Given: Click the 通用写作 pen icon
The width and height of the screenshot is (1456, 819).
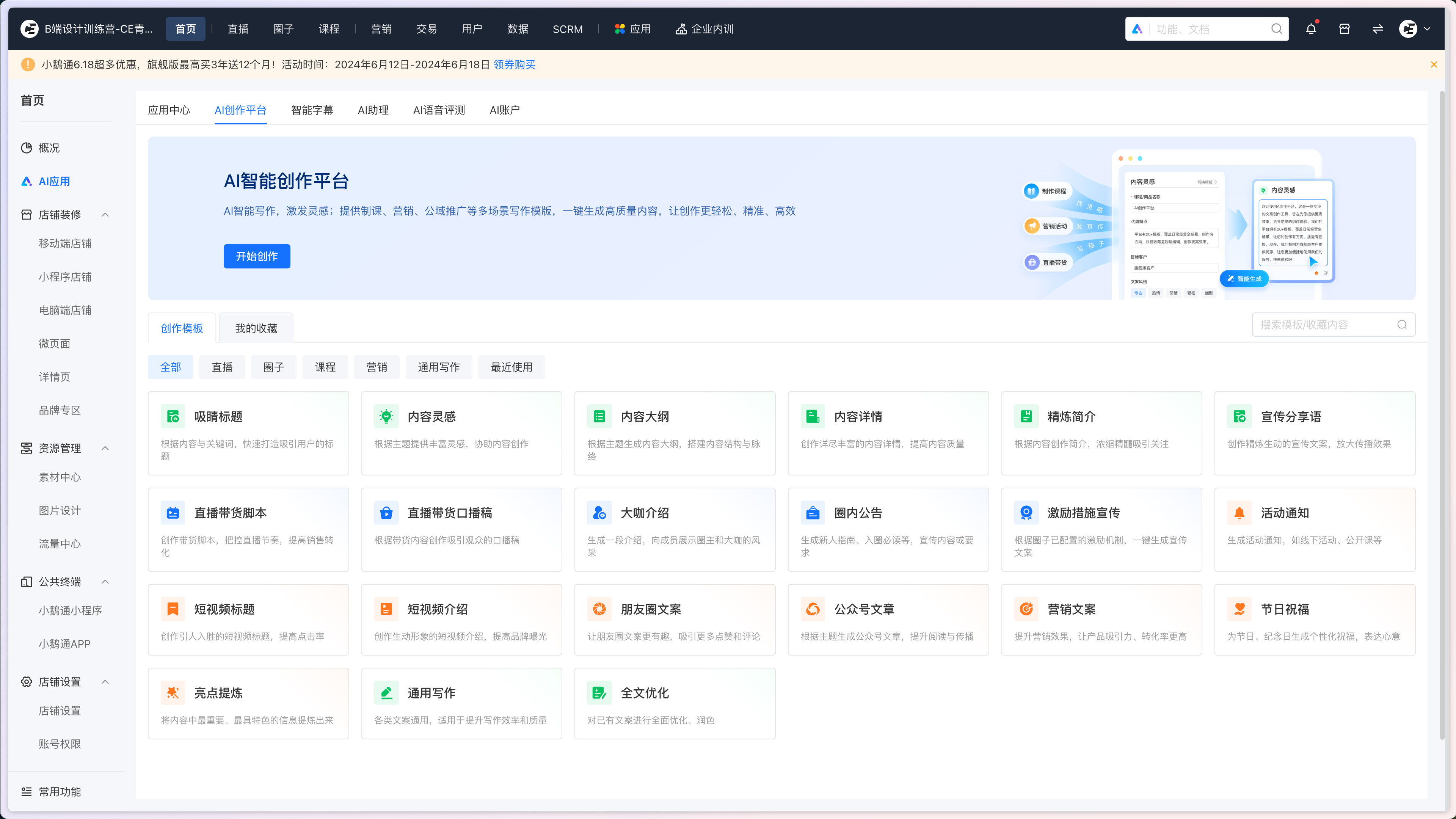Looking at the screenshot, I should [x=386, y=692].
